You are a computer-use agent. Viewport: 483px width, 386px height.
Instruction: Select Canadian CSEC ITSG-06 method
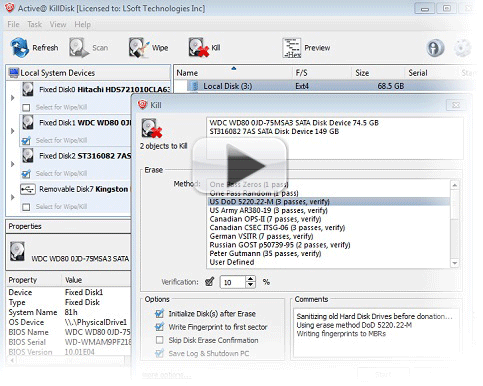point(277,228)
